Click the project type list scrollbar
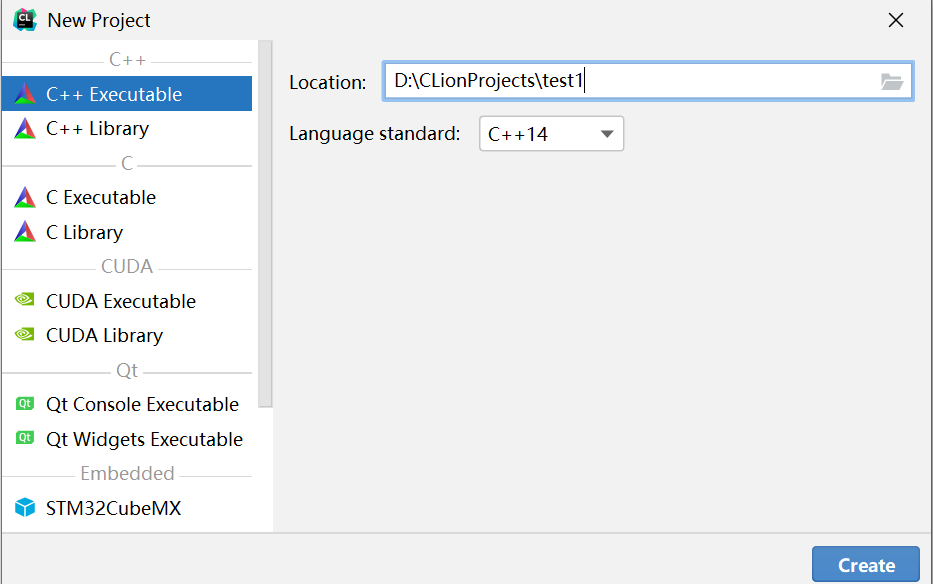The image size is (933, 584). tap(265, 224)
